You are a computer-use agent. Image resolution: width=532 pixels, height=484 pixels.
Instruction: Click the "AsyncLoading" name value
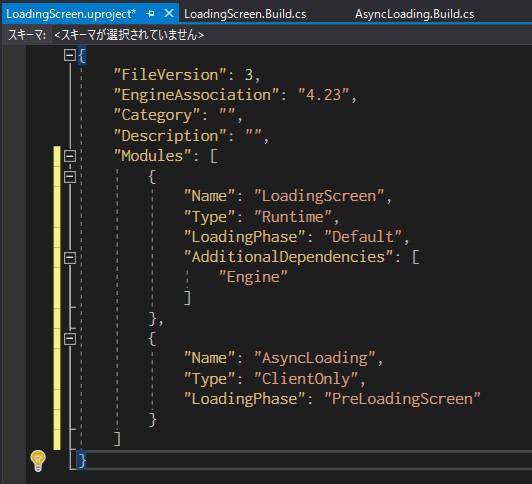pyautogui.click(x=315, y=358)
